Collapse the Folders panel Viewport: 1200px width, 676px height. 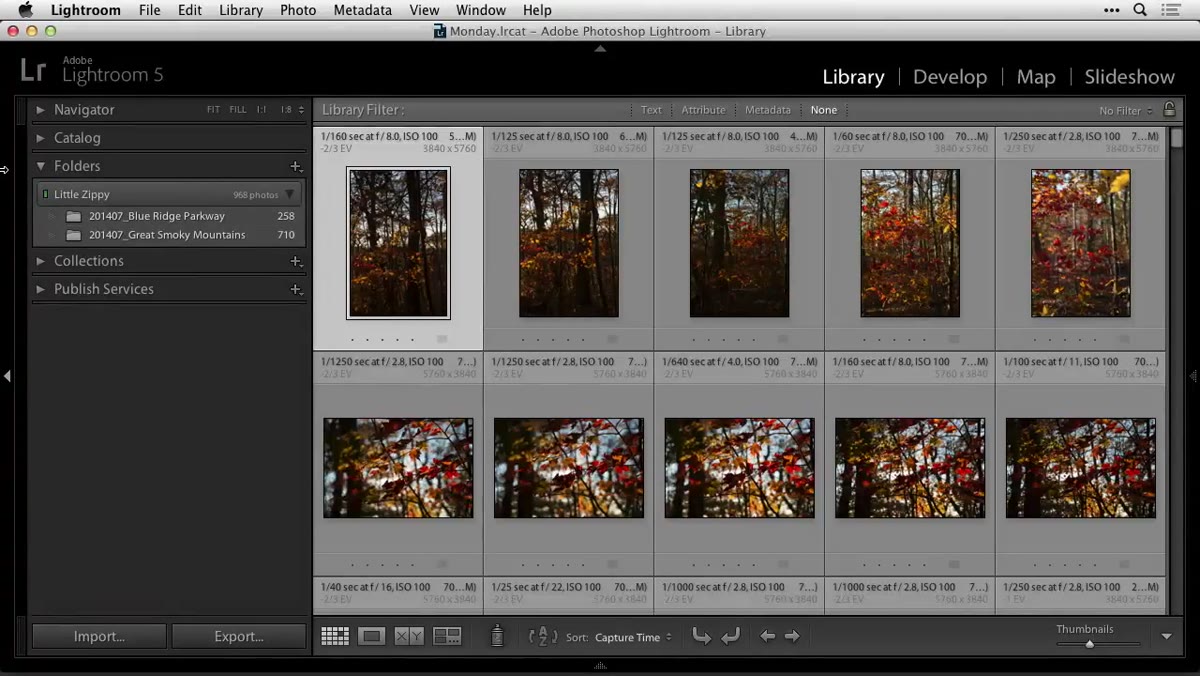[41, 166]
